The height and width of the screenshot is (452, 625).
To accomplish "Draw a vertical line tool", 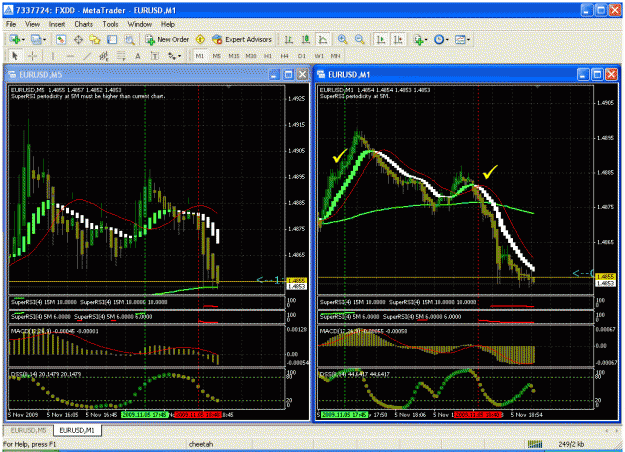I will (53, 56).
